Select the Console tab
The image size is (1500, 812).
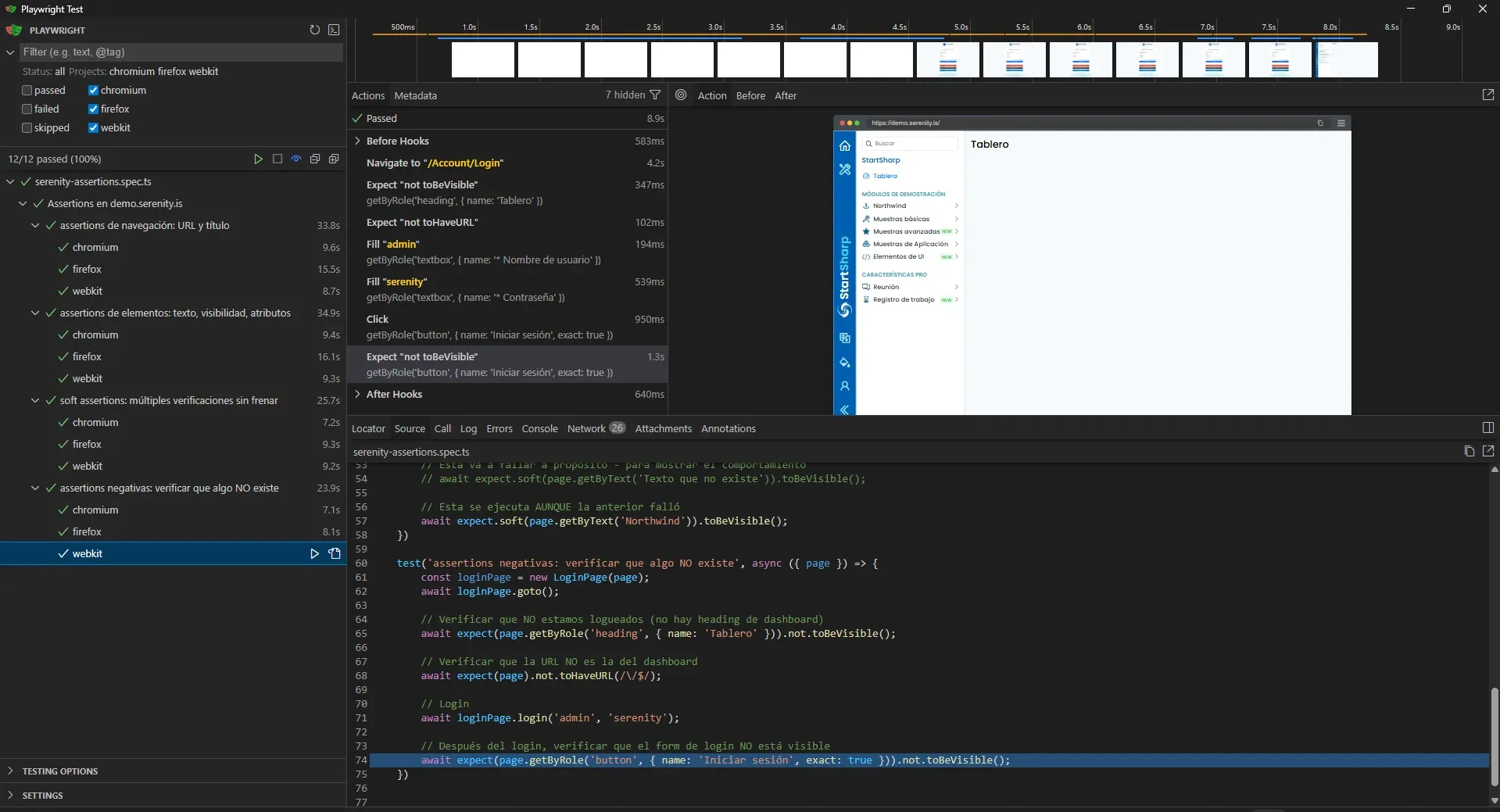click(539, 428)
